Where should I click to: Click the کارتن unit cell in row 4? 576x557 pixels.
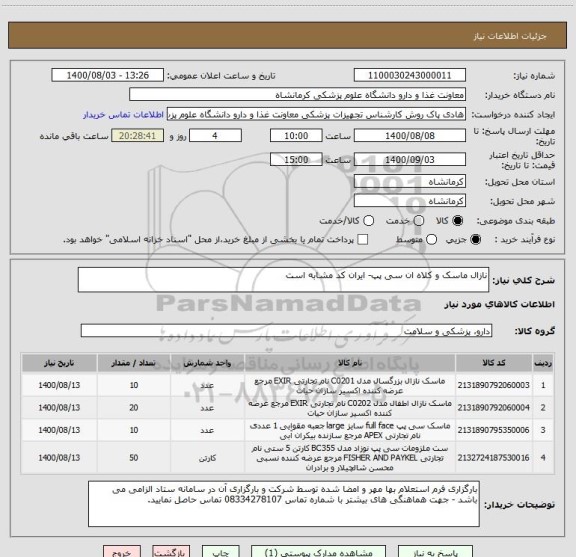tap(207, 458)
